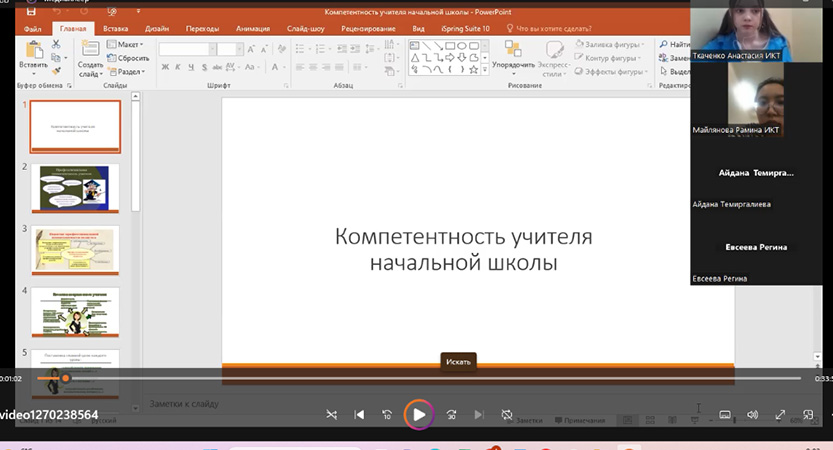Click the video seek bar progress slider
The height and width of the screenshot is (450, 833).
pos(66,378)
